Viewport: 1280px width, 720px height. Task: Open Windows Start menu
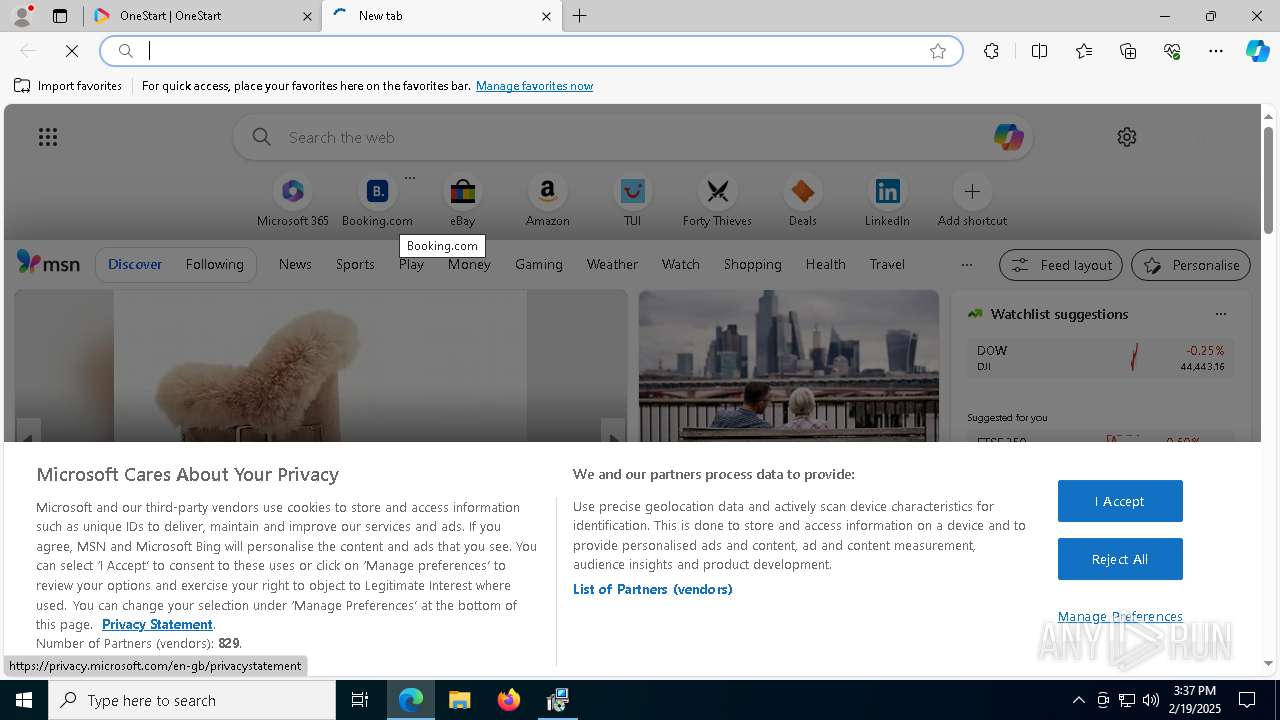tap(24, 700)
